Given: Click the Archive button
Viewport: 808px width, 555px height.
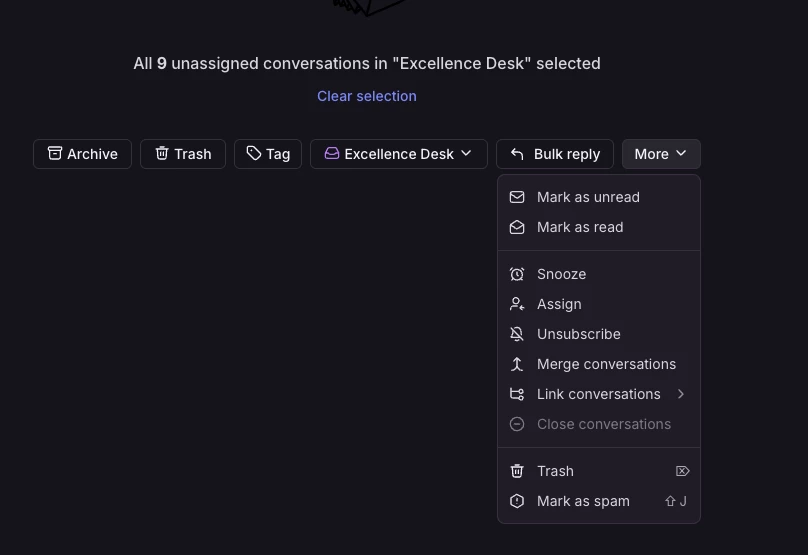Looking at the screenshot, I should (82, 154).
